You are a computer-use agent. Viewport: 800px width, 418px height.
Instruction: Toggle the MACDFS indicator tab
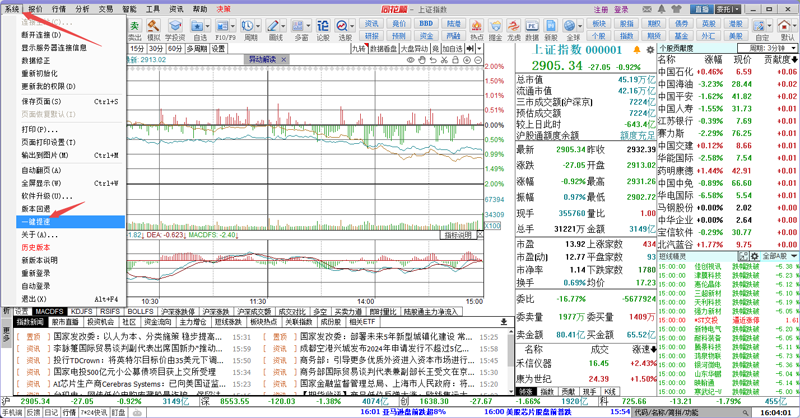click(x=50, y=312)
